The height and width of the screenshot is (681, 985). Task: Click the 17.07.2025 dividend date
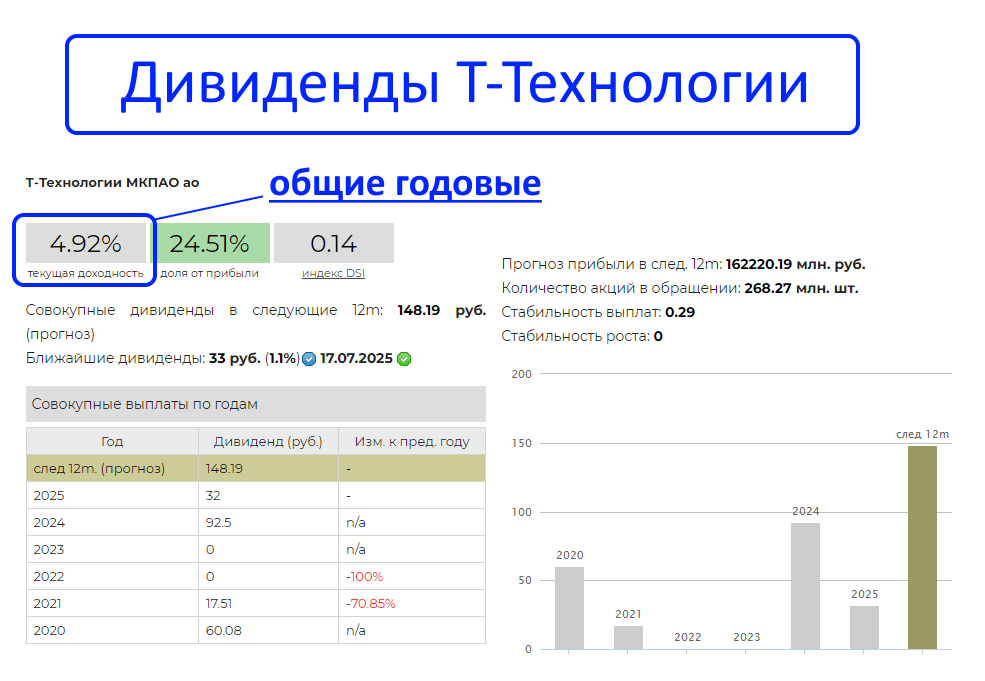tap(356, 359)
